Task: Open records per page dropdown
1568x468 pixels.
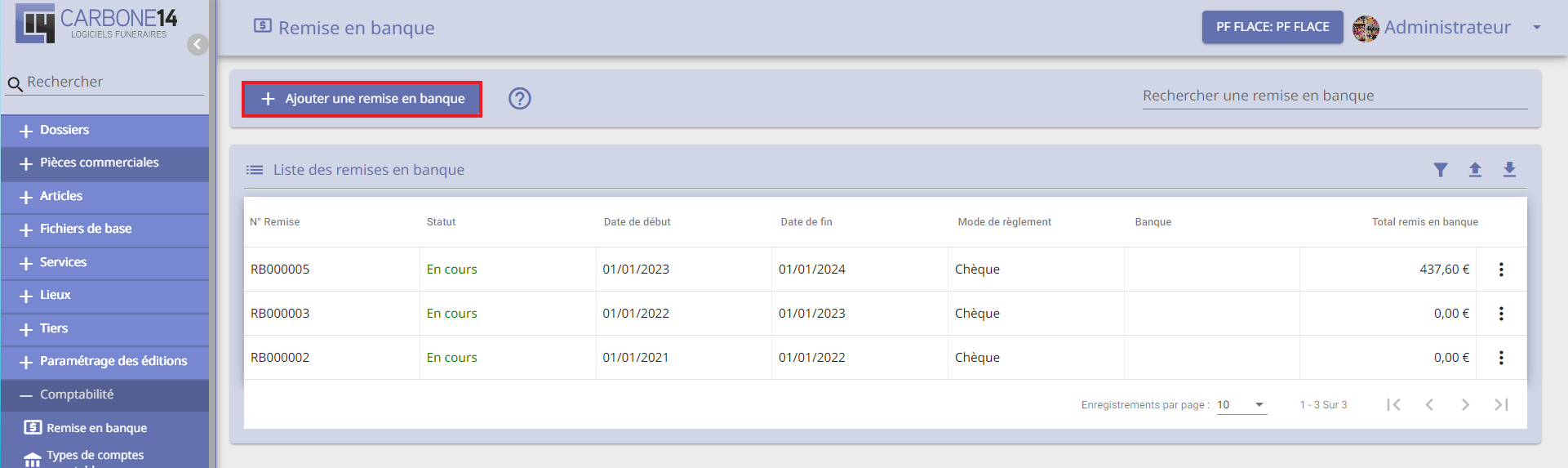Action: point(1242,405)
